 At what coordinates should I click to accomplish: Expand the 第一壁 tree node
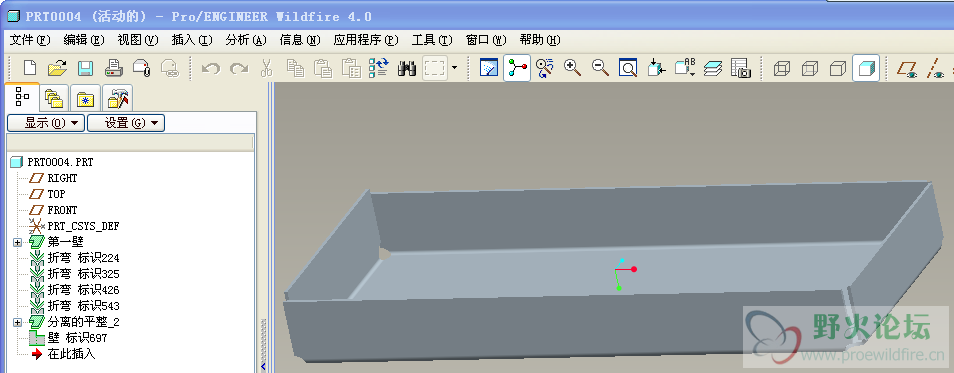tap(17, 242)
